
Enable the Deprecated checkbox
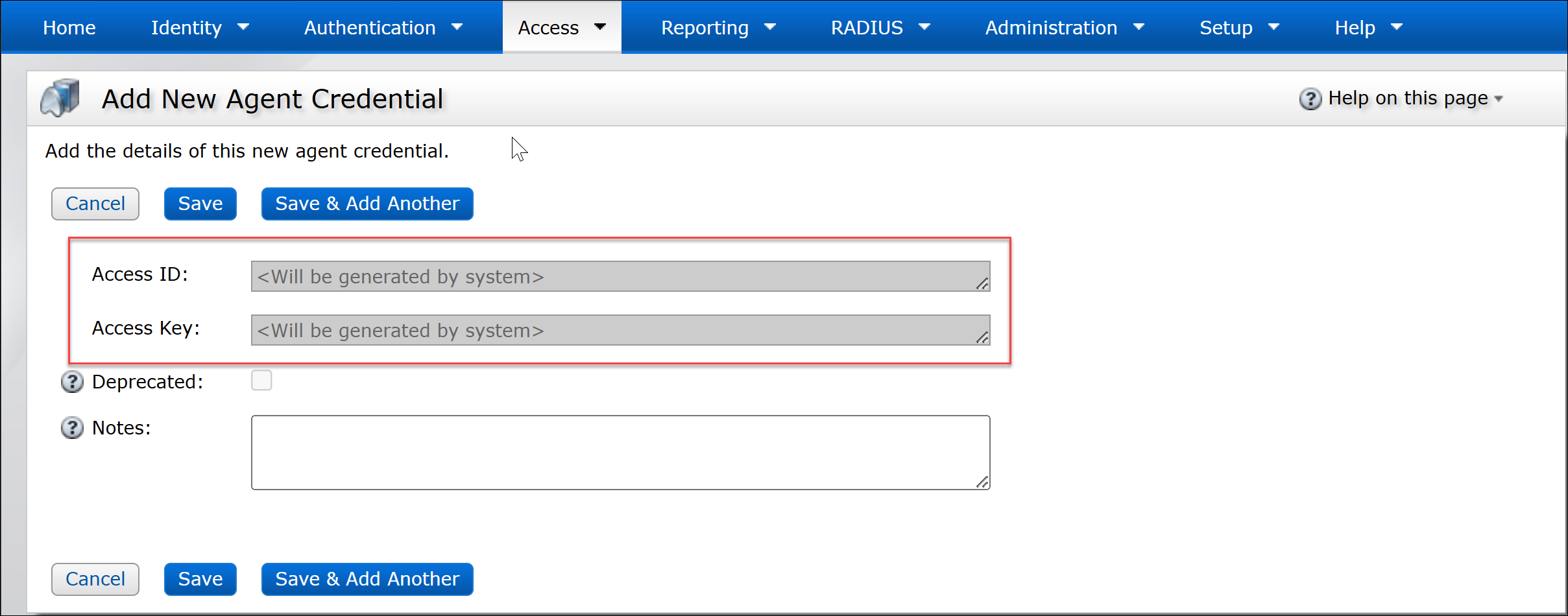(x=261, y=381)
